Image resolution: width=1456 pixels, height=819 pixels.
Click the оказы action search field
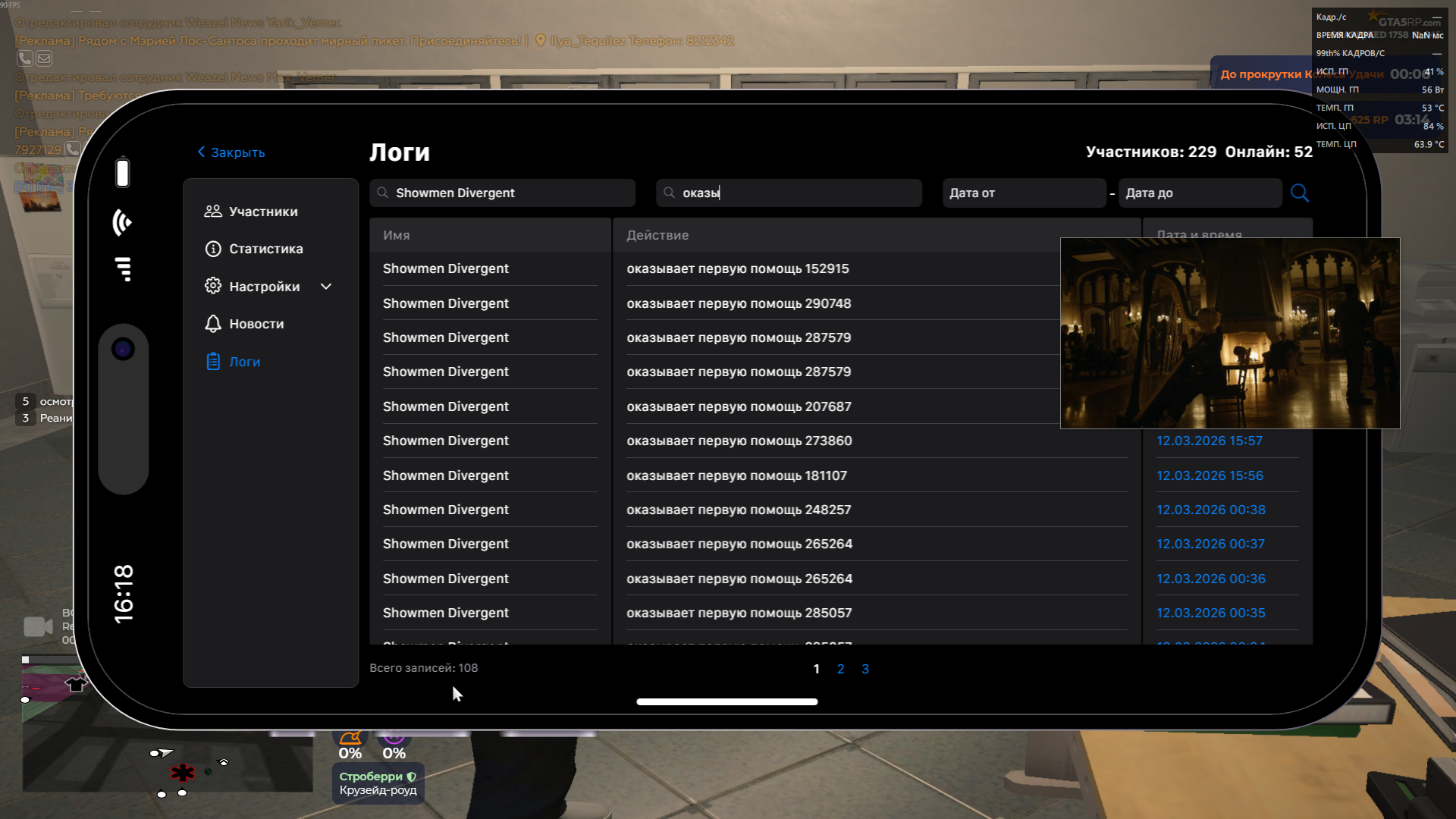pos(789,193)
